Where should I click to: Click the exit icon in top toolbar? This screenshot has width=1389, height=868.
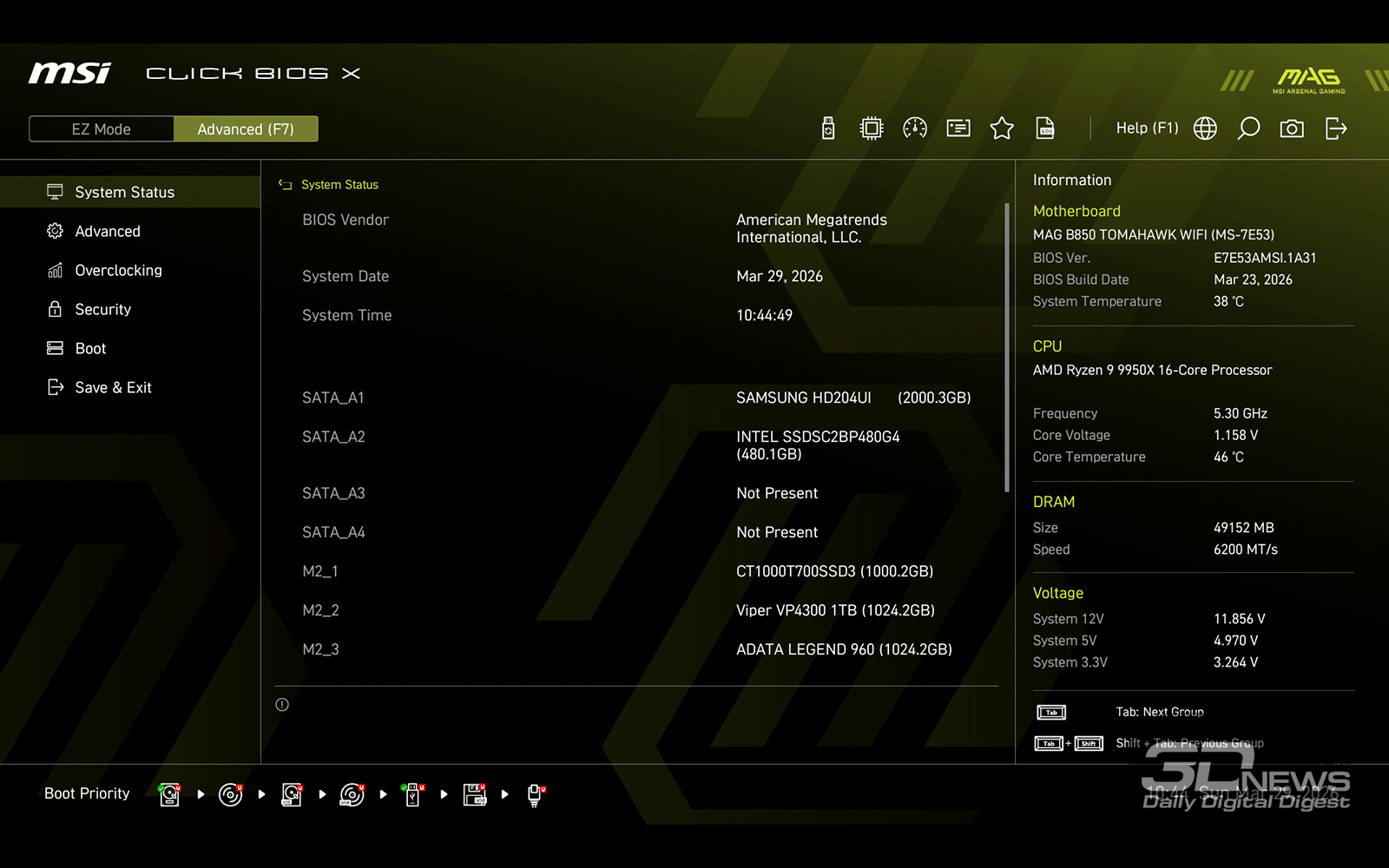click(1336, 128)
